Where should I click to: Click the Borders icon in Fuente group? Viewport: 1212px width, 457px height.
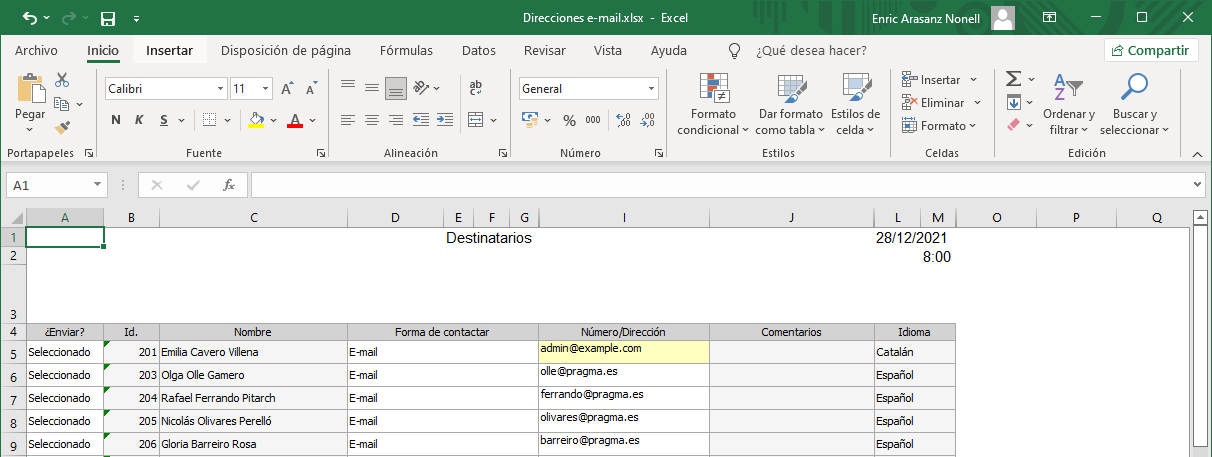click(209, 120)
